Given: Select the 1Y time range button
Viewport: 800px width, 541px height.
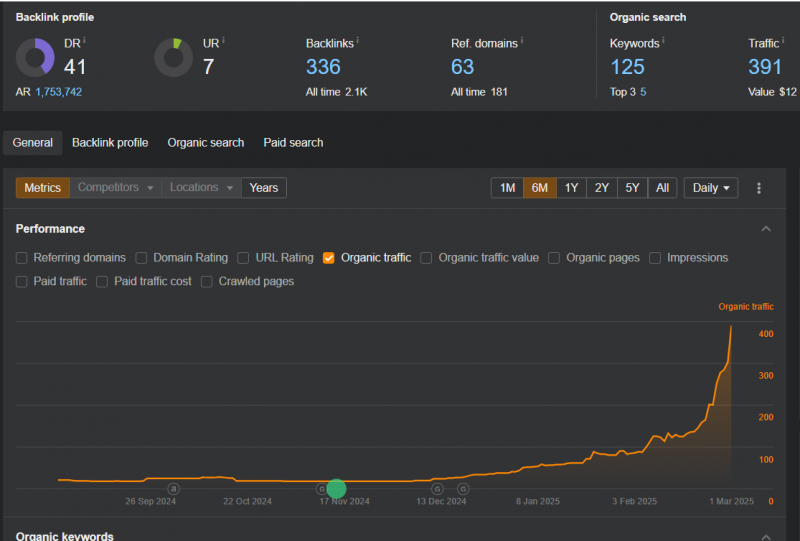Looking at the screenshot, I should point(570,188).
